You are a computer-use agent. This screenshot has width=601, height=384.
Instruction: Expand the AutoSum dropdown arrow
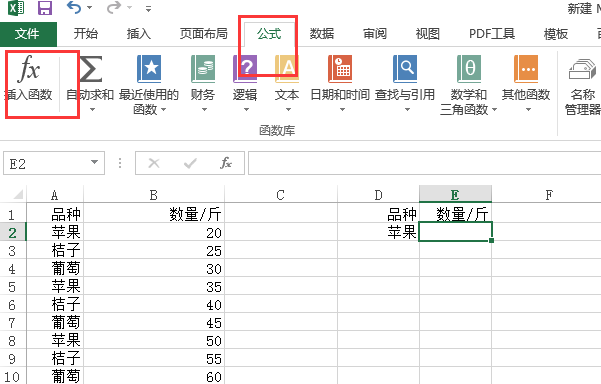(92, 110)
